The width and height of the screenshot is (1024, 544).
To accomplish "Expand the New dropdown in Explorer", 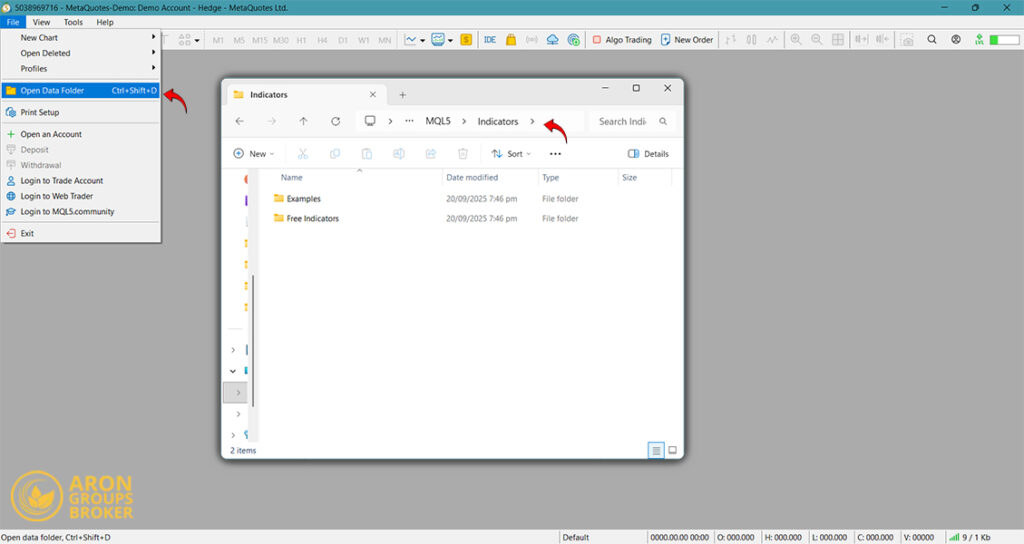I will [x=254, y=154].
